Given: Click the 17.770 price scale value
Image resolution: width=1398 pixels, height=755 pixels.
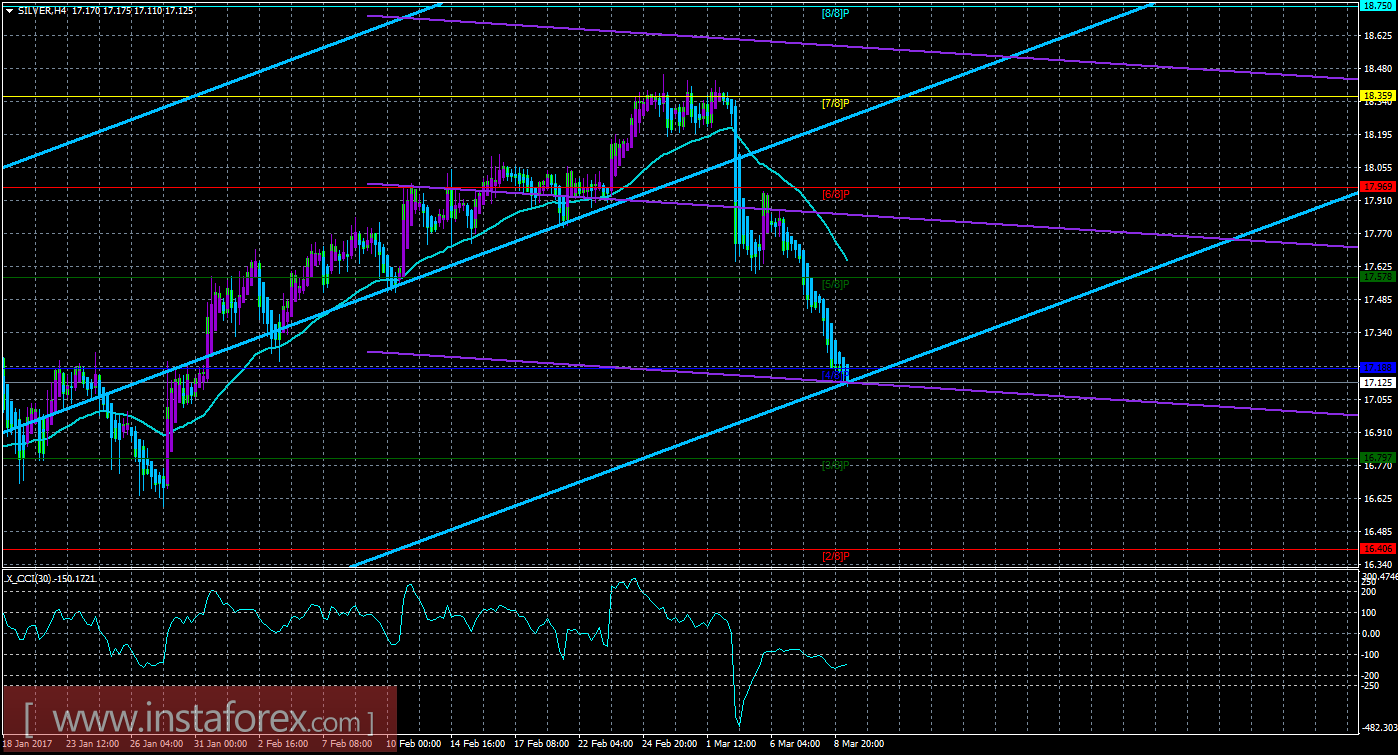Looking at the screenshot, I should pos(1379,234).
